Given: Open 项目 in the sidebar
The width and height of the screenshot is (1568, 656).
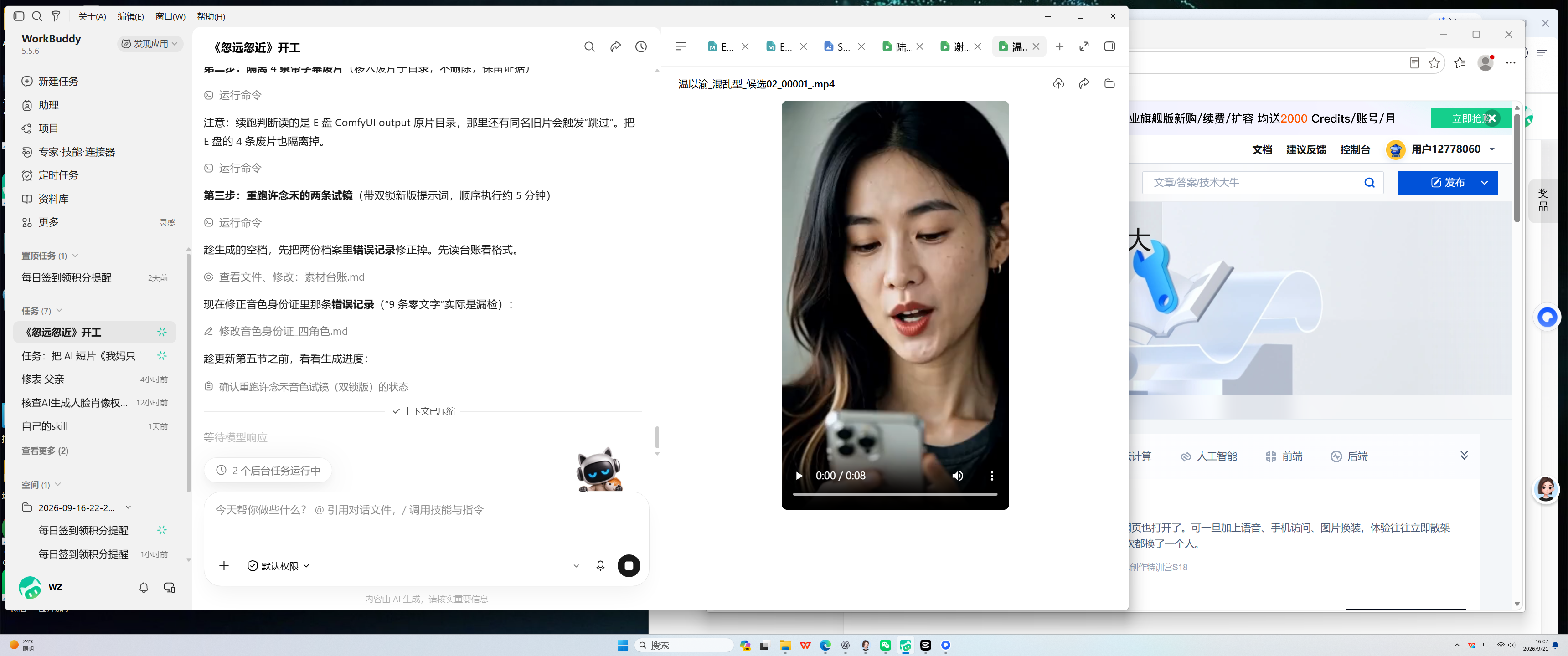Looking at the screenshot, I should pyautogui.click(x=48, y=128).
